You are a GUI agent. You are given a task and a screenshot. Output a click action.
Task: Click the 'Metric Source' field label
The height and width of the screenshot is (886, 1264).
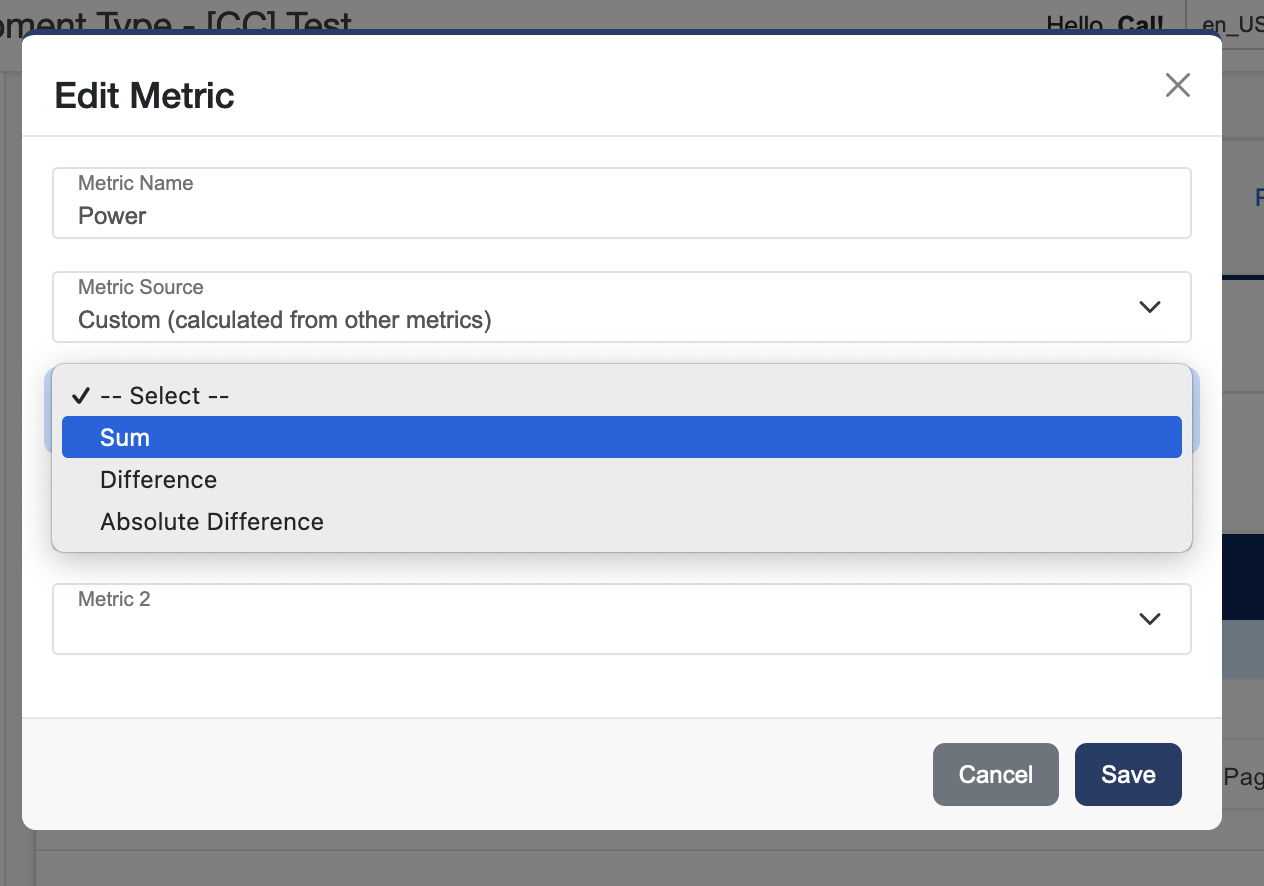pyautogui.click(x=141, y=287)
